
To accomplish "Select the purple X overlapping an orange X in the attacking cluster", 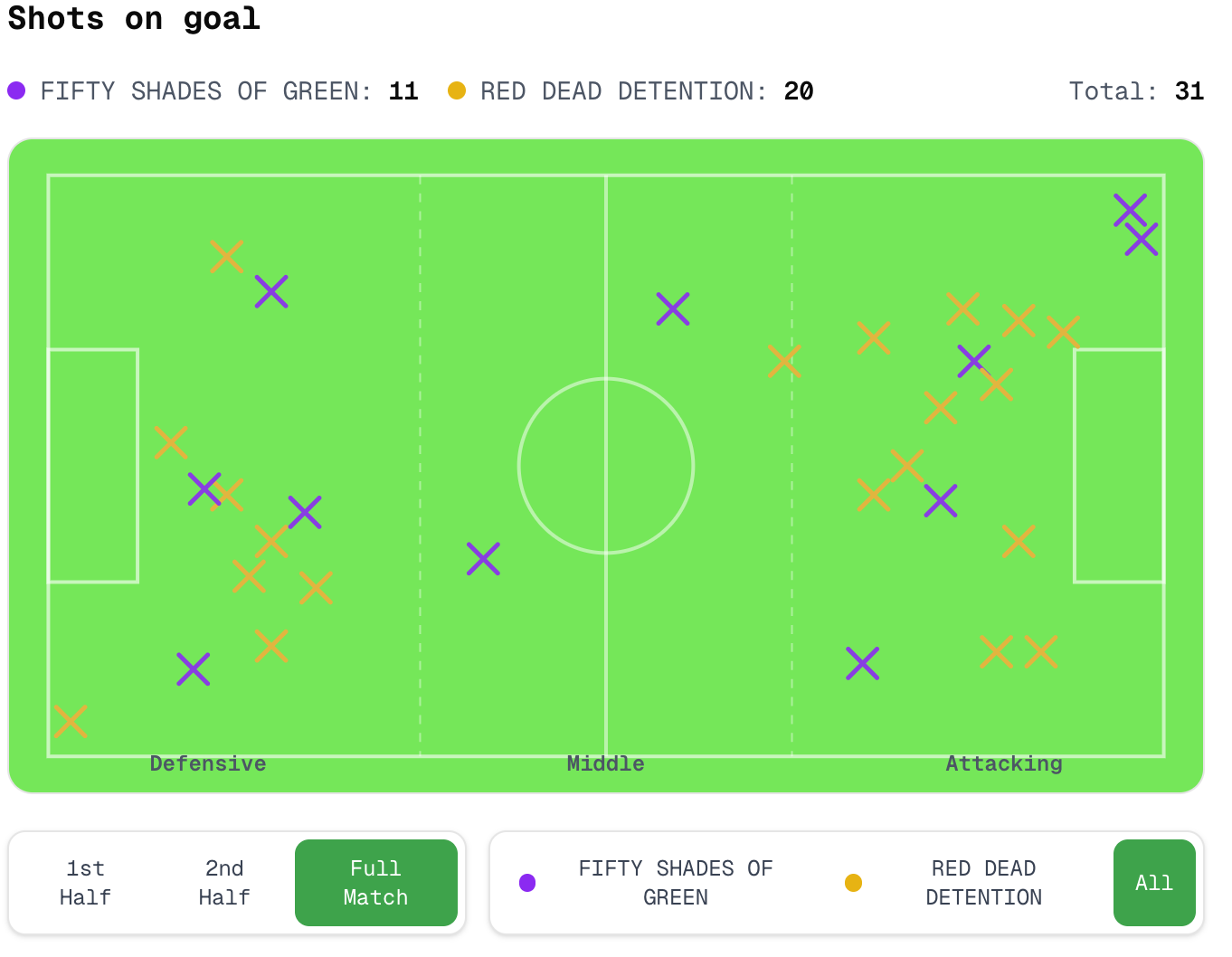I will pos(974,359).
